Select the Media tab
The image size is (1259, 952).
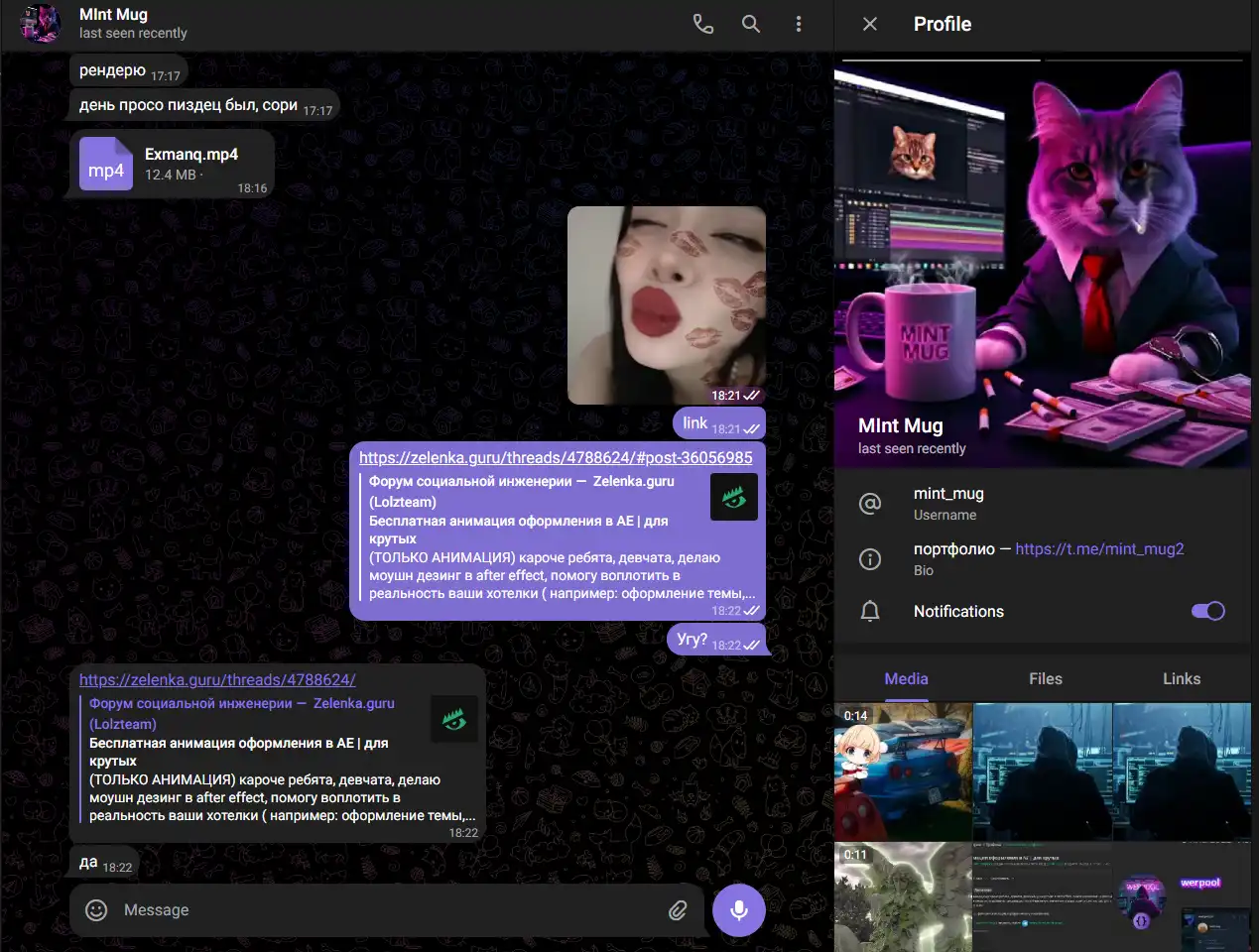[x=906, y=679]
